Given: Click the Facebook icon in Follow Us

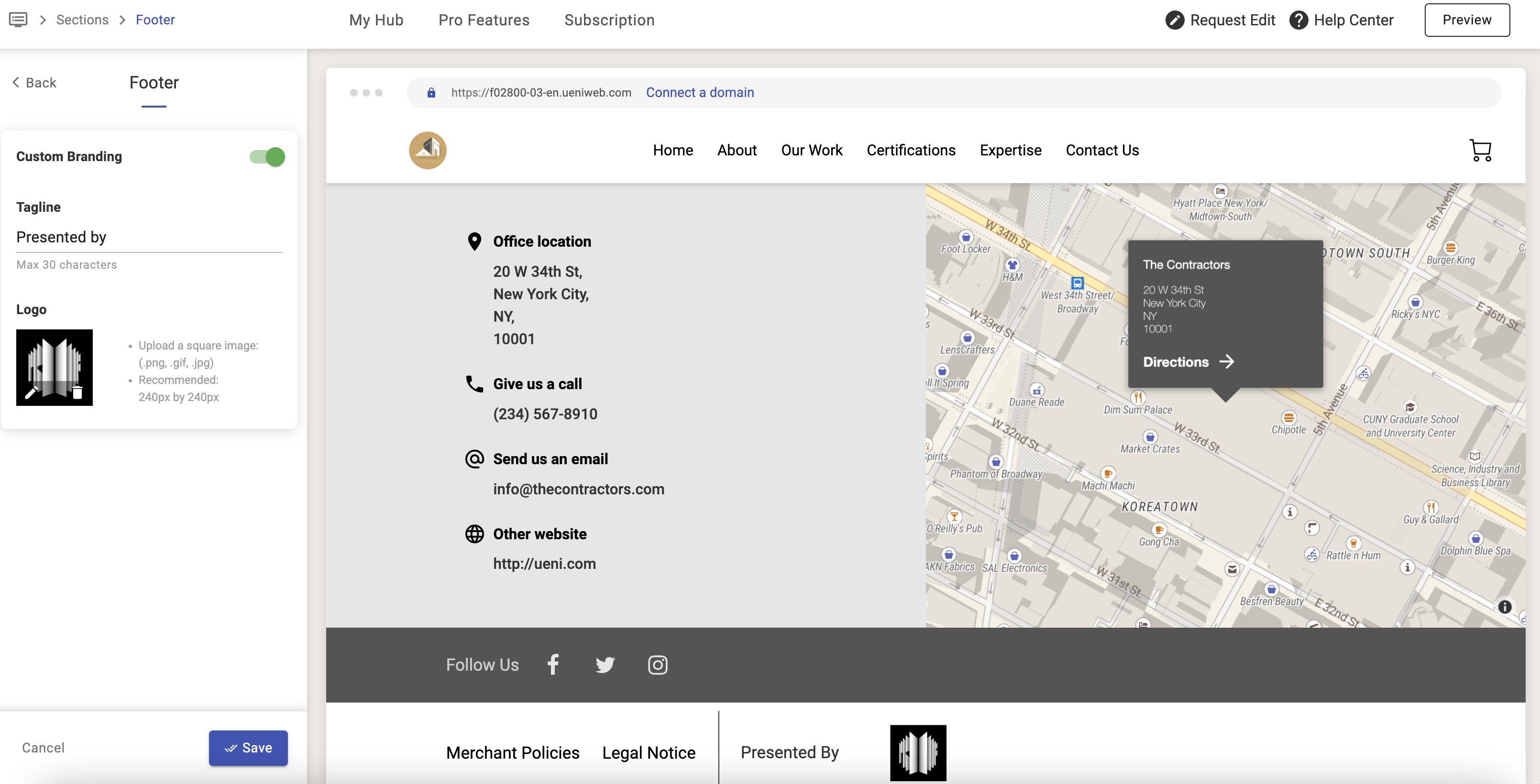Looking at the screenshot, I should point(553,664).
